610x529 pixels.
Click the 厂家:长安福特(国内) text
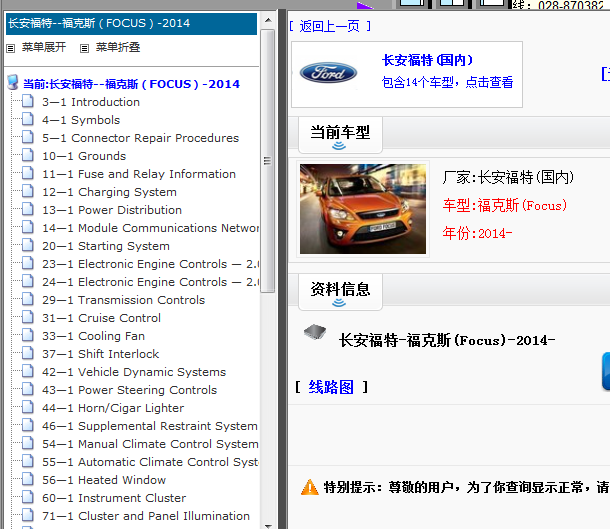[x=508, y=177]
